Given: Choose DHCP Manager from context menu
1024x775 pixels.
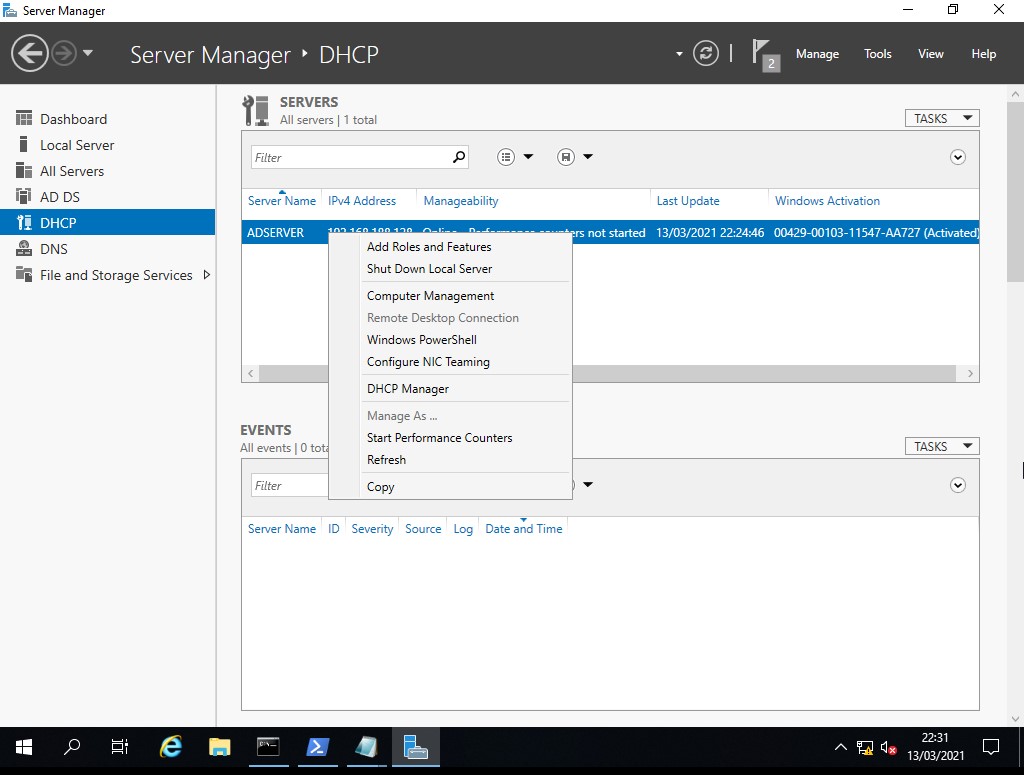Looking at the screenshot, I should tap(408, 389).
